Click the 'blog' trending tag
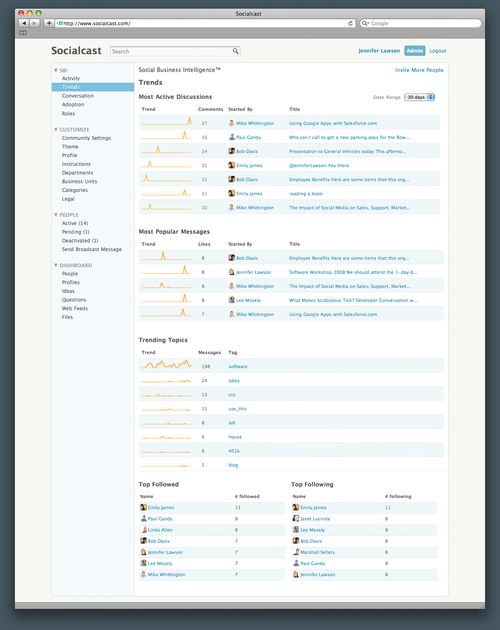This screenshot has height=630, width=500. tap(233, 465)
